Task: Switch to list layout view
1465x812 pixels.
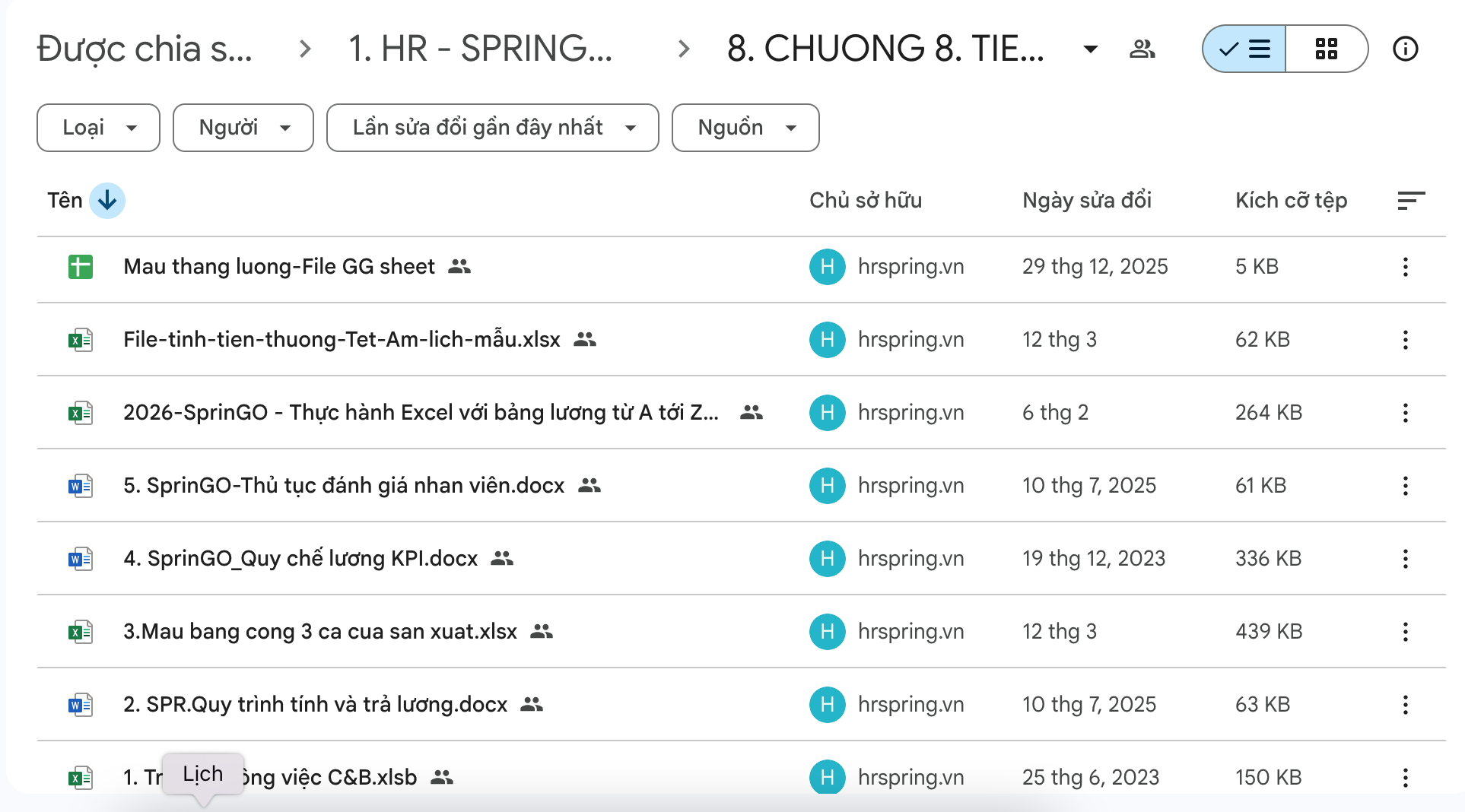Action: [x=1244, y=49]
